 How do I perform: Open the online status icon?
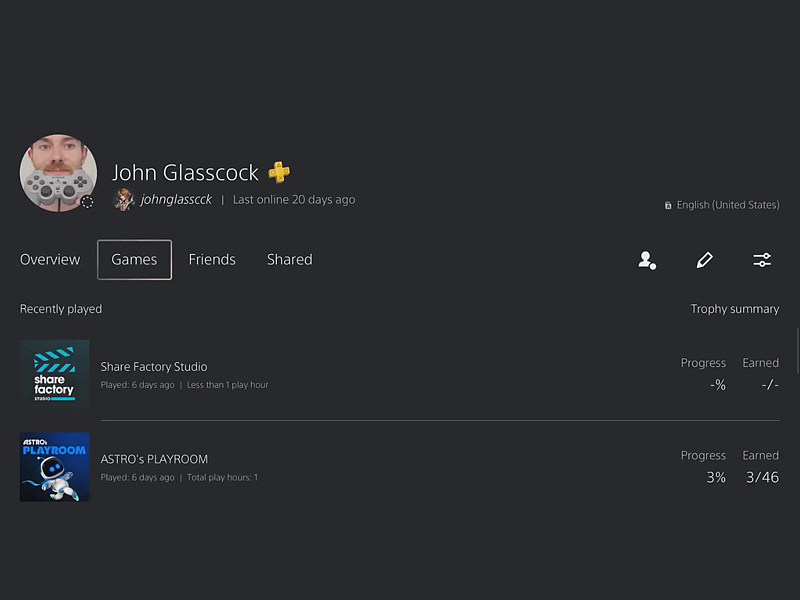pyautogui.click(x=647, y=260)
